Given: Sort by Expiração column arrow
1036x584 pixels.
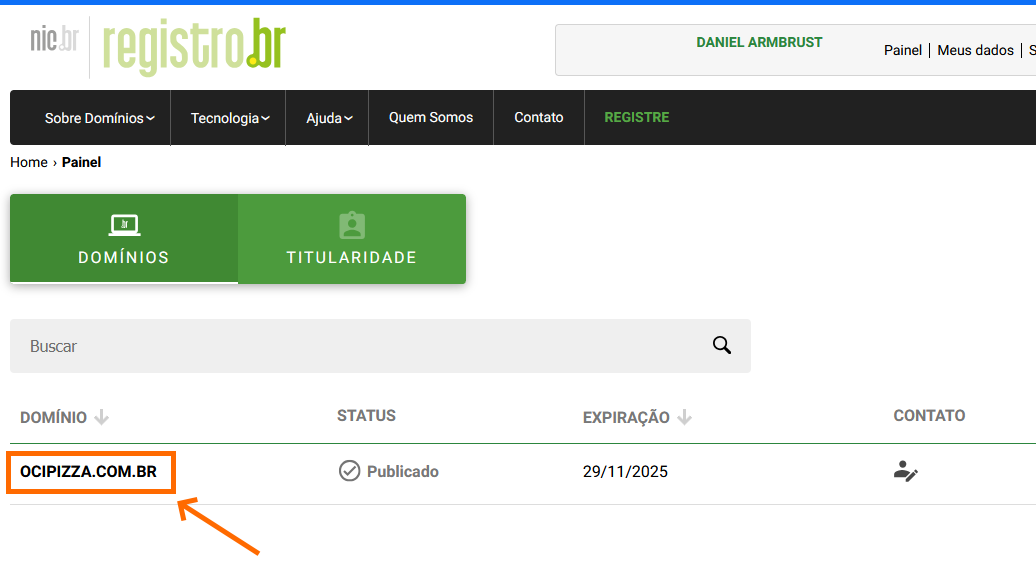Looking at the screenshot, I should (684, 417).
